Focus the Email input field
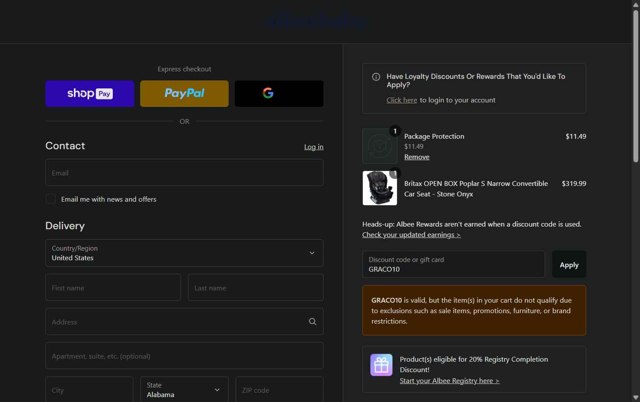The height and width of the screenshot is (402, 640). point(184,173)
